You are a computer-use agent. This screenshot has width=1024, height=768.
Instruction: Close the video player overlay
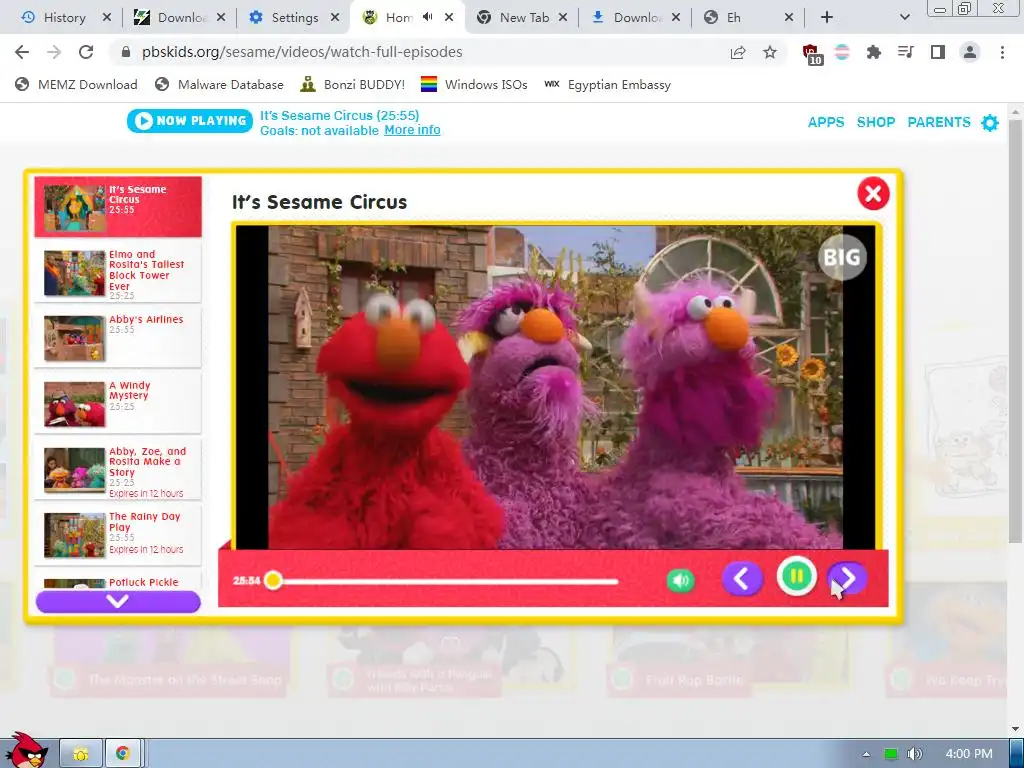(x=873, y=193)
